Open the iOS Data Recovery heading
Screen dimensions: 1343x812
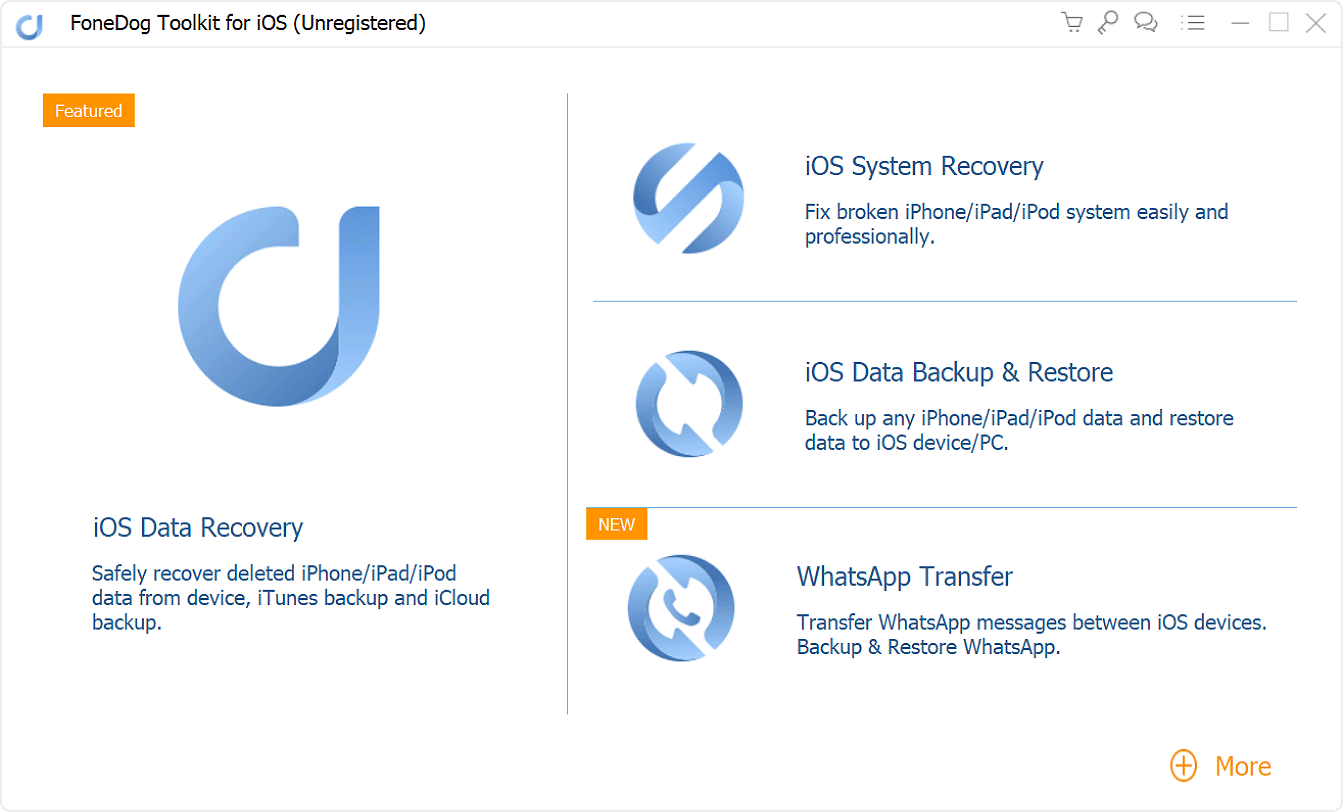point(198,527)
